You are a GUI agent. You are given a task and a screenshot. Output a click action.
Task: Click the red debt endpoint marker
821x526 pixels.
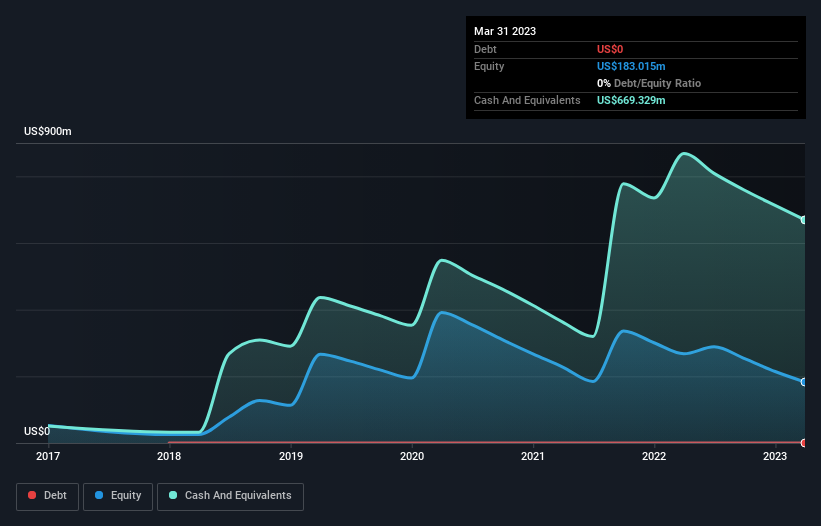pos(804,443)
